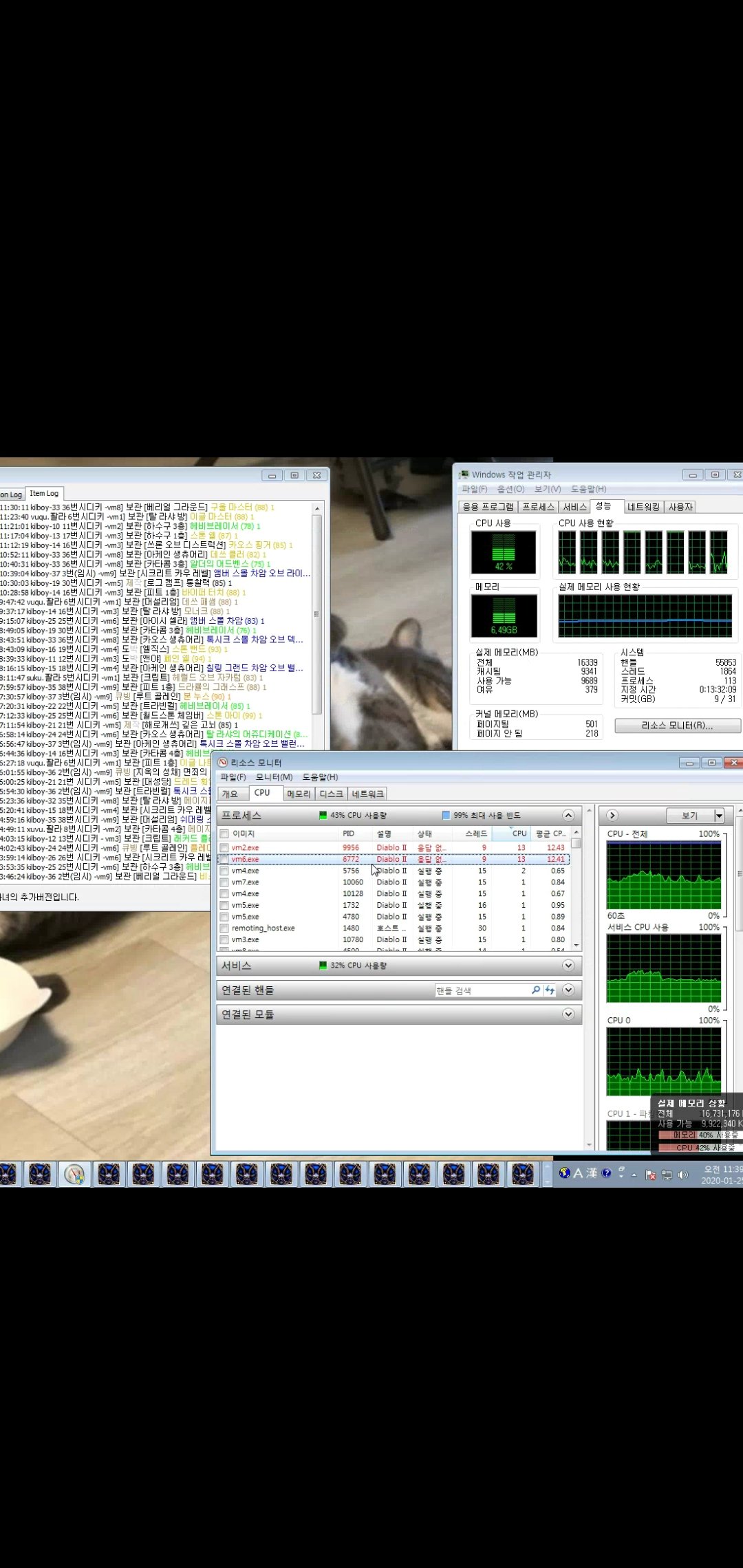Image resolution: width=743 pixels, height=1568 pixels.
Task: Click the globe input-method icon in the tray
Action: point(564,1173)
